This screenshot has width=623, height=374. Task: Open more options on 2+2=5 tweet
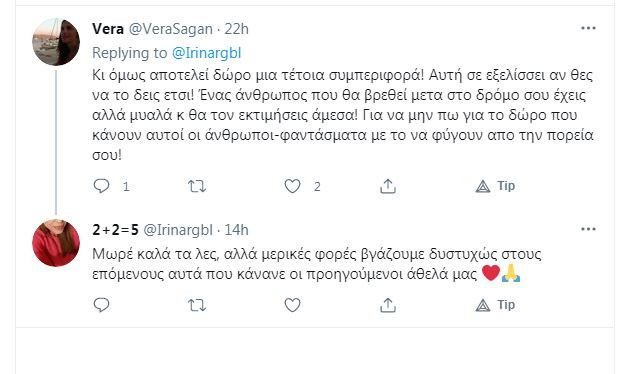click(x=588, y=229)
